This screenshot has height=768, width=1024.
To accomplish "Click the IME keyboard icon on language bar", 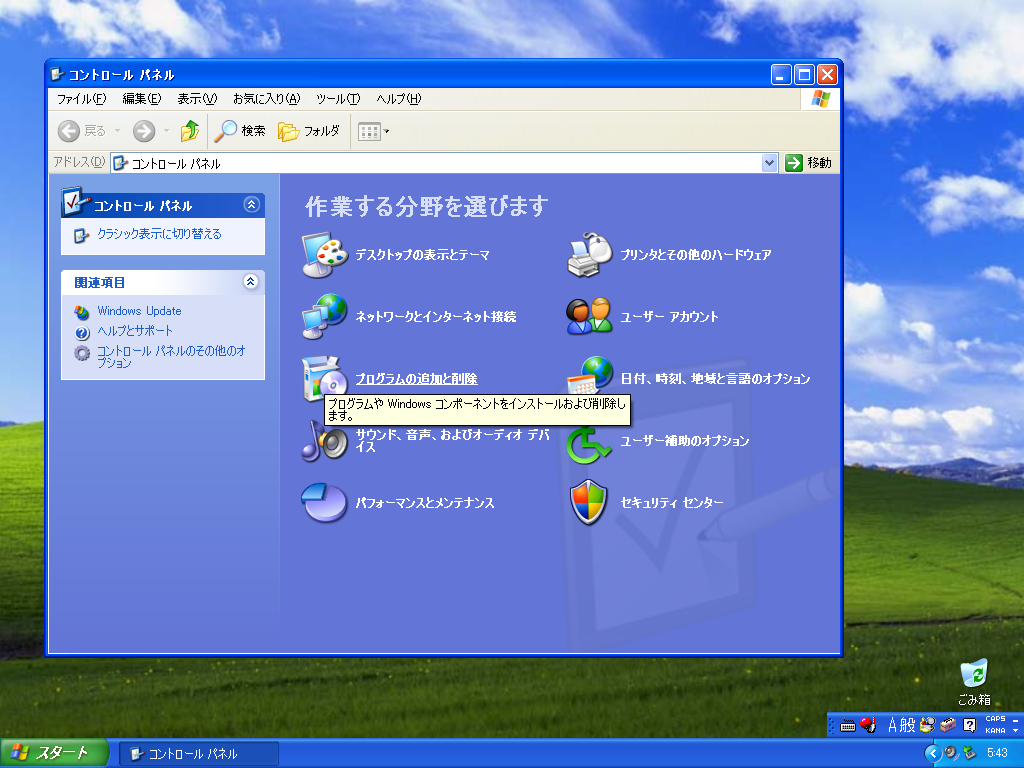I will click(x=848, y=726).
